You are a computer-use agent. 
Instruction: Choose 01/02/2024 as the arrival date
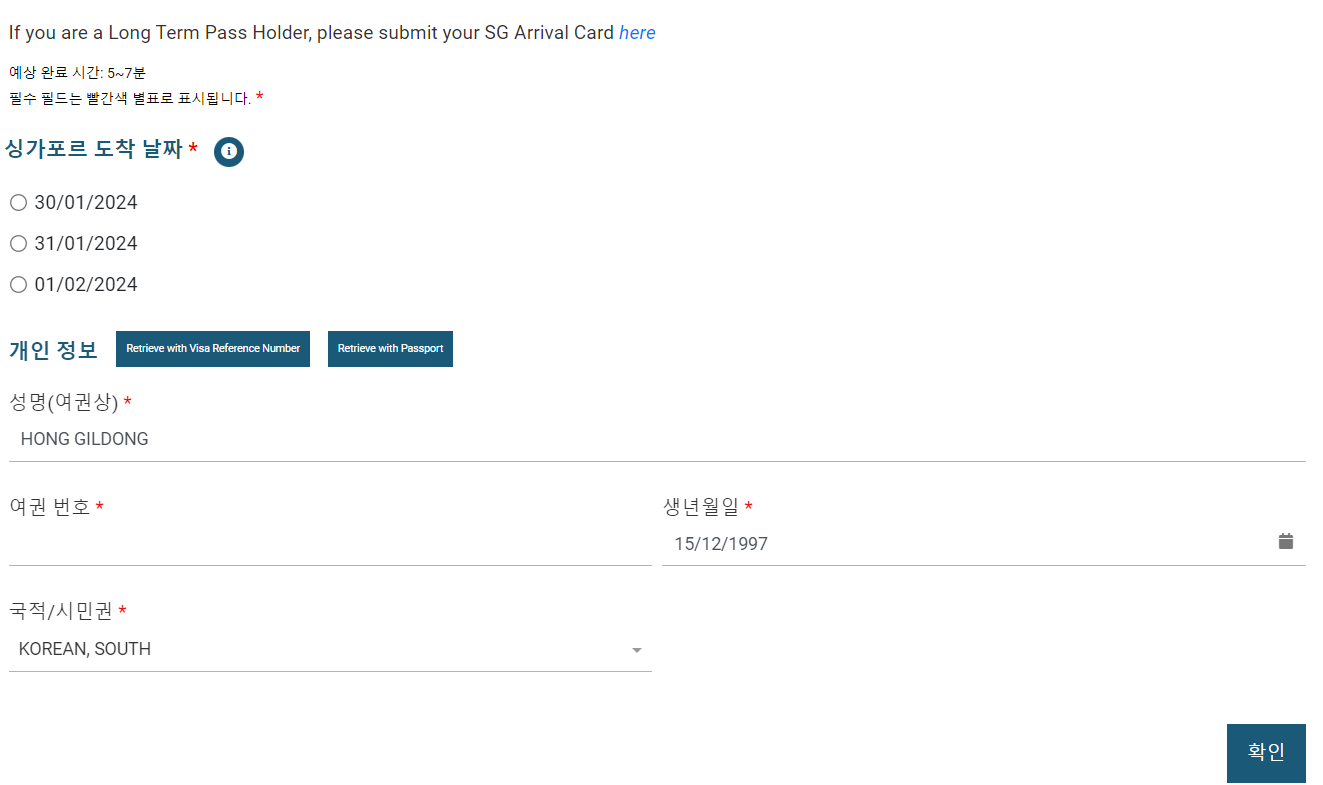pos(18,284)
